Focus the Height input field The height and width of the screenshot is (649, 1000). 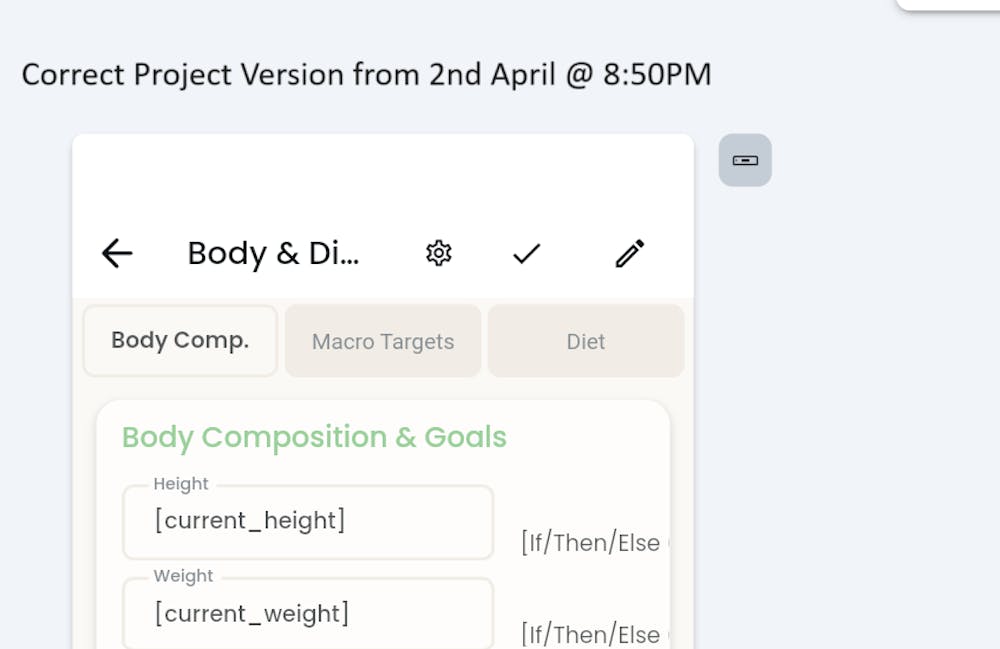coord(308,523)
